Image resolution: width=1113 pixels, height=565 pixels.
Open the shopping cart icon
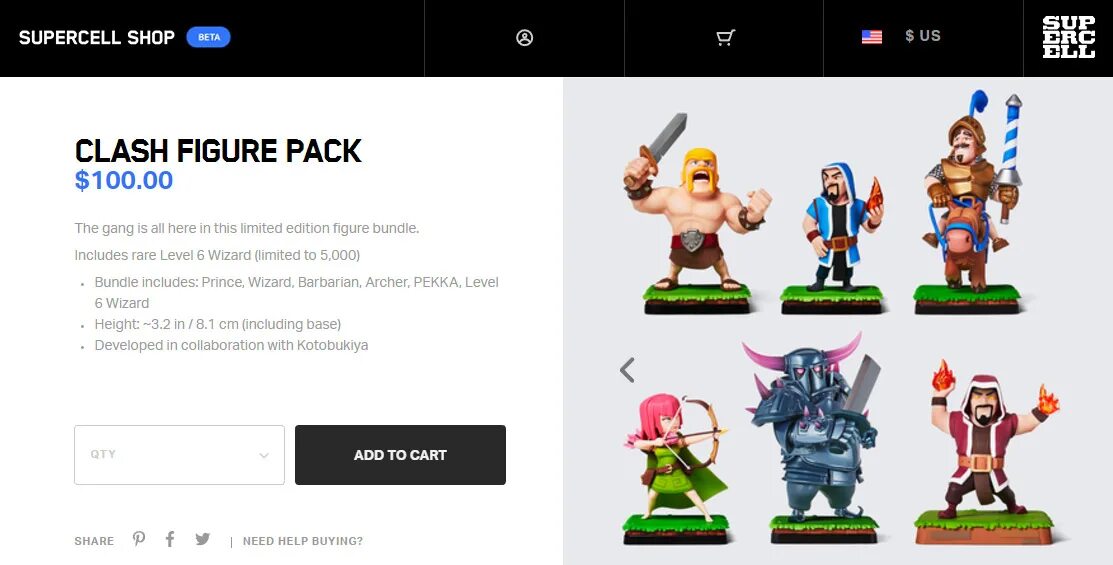pos(725,38)
